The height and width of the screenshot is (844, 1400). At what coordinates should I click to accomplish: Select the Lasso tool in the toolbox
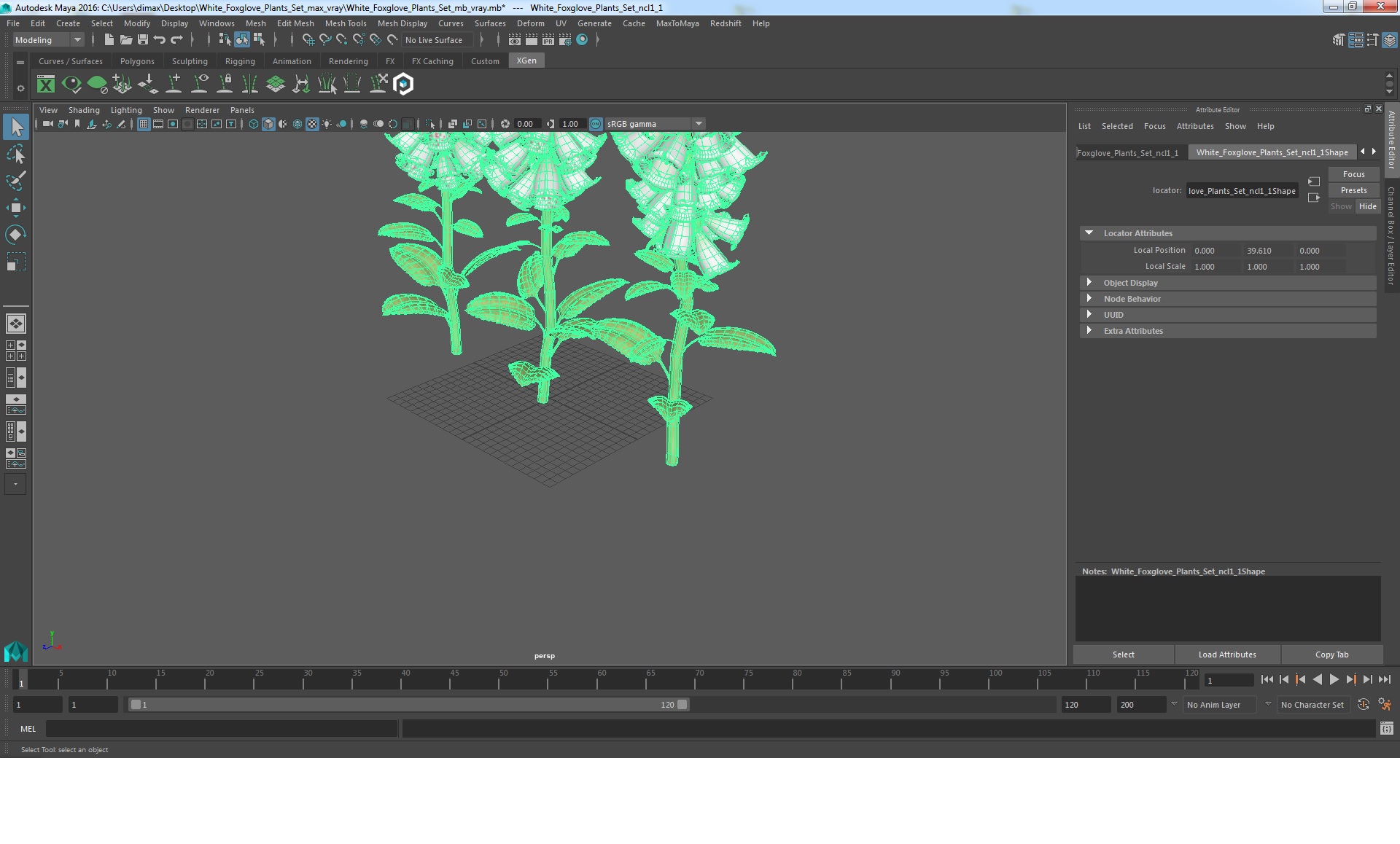coord(15,155)
